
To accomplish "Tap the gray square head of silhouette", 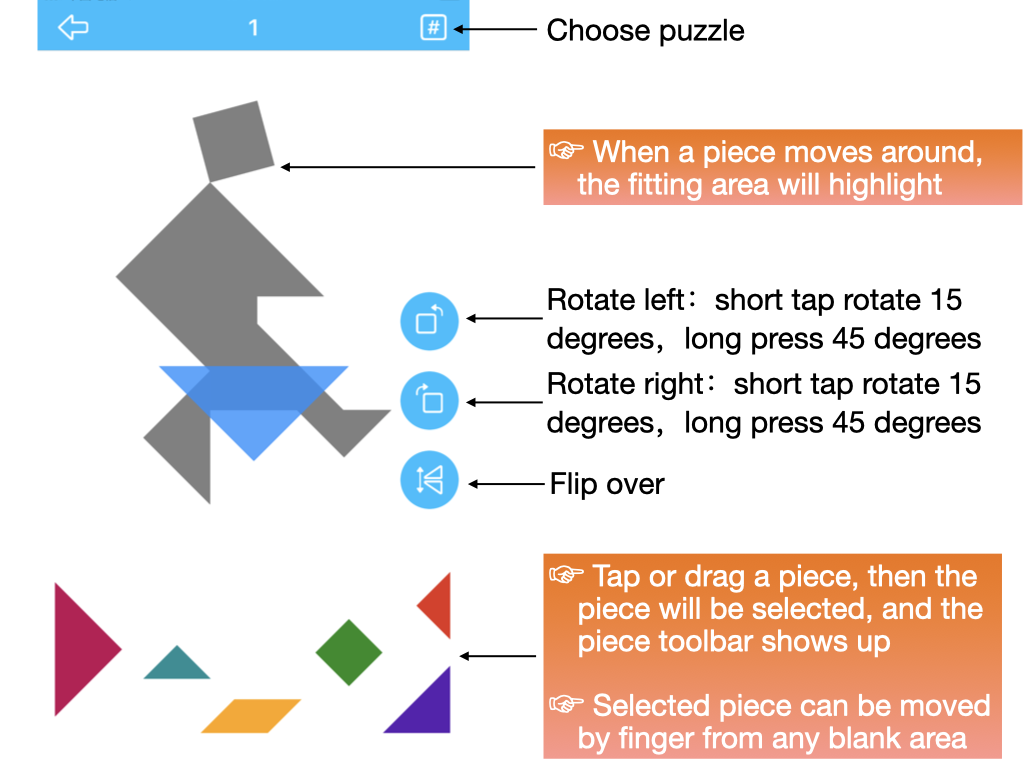I will coord(233,142).
